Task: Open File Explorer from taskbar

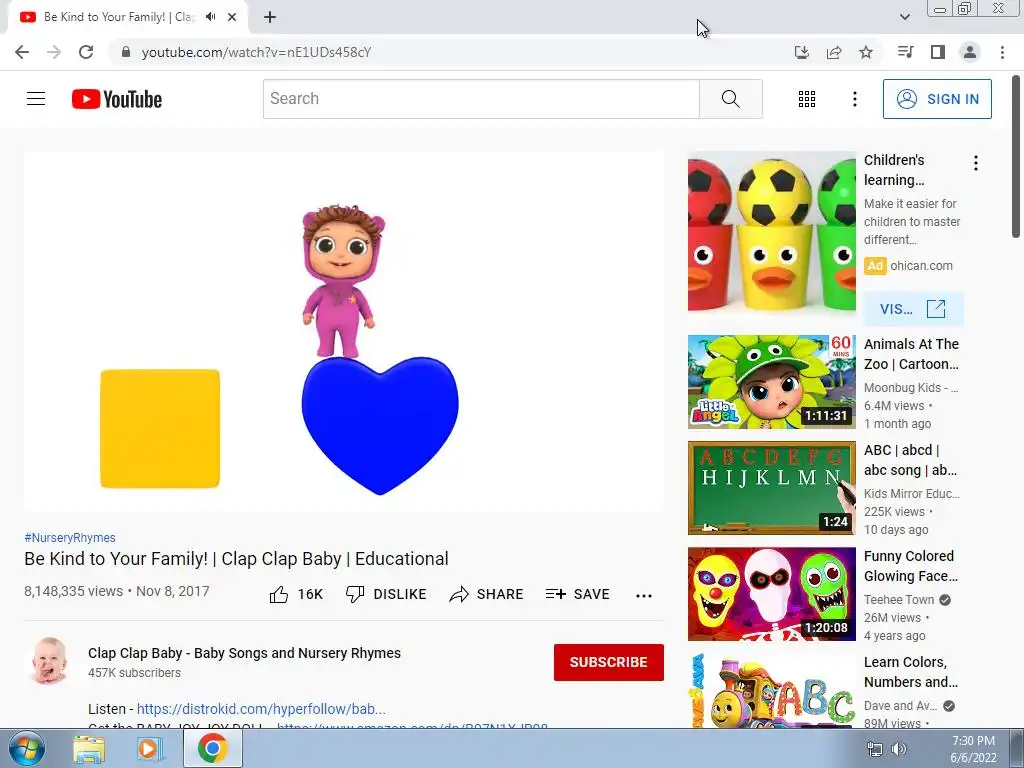Action: tap(89, 749)
